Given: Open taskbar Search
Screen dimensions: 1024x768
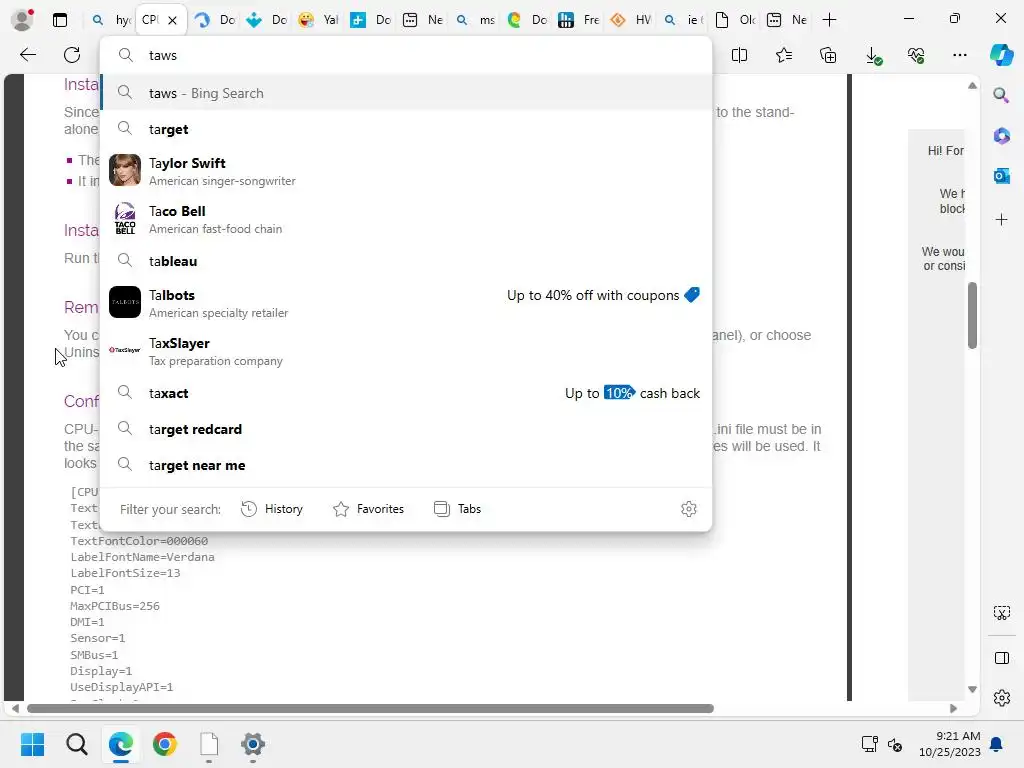Looking at the screenshot, I should pyautogui.click(x=76, y=744).
